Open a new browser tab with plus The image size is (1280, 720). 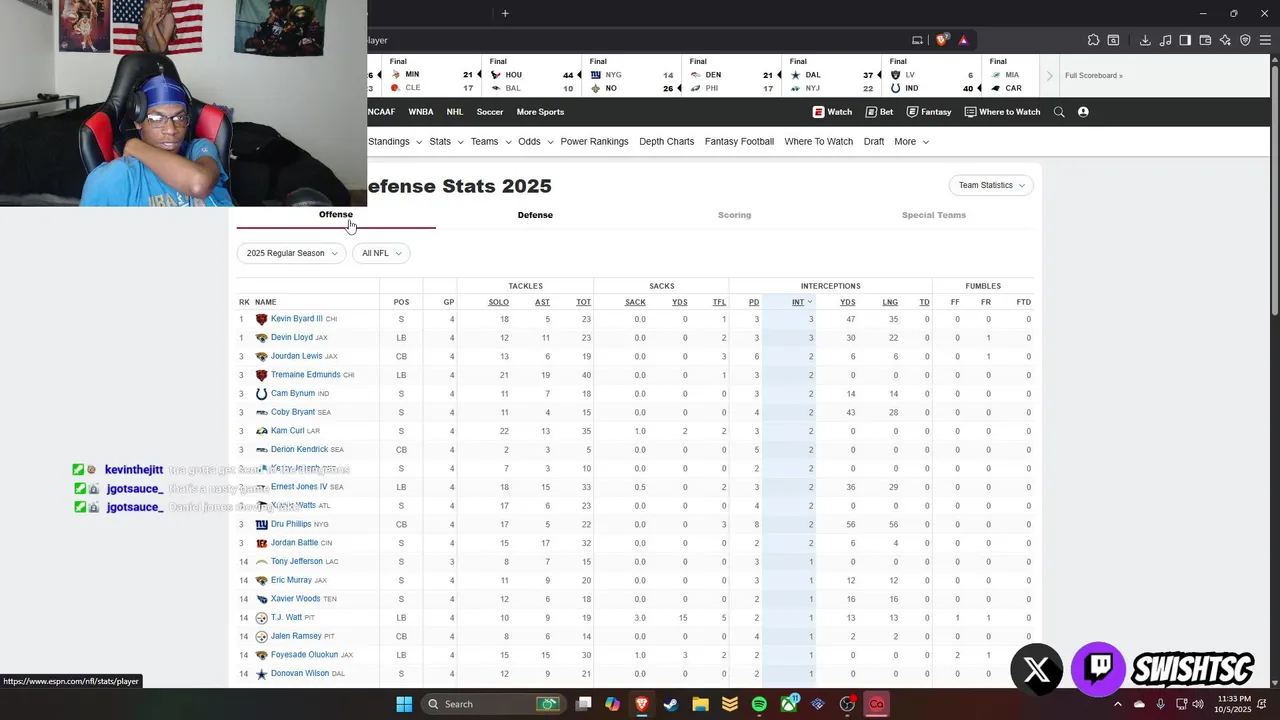click(505, 13)
